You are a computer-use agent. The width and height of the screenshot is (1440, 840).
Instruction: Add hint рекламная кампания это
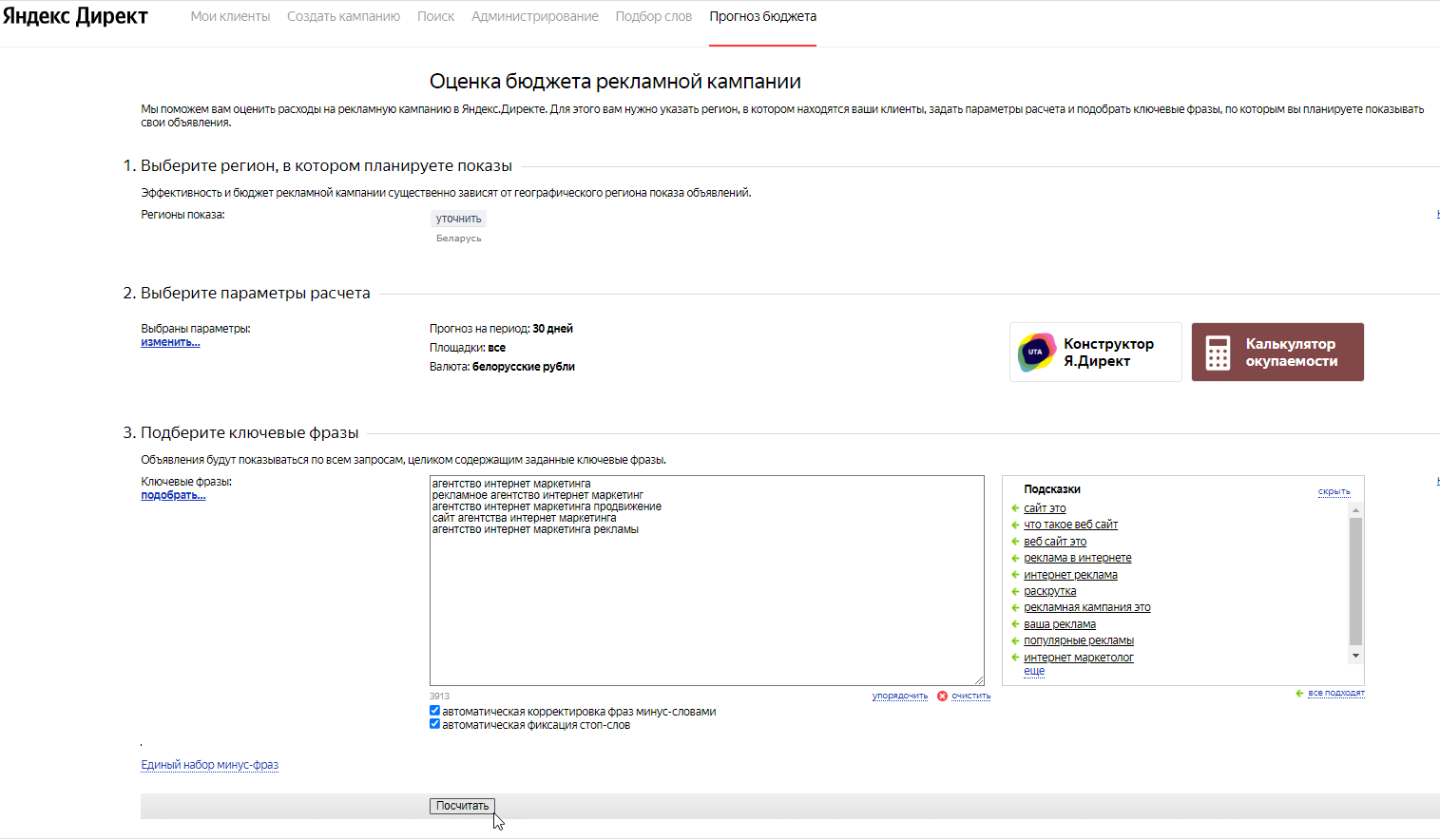1086,607
